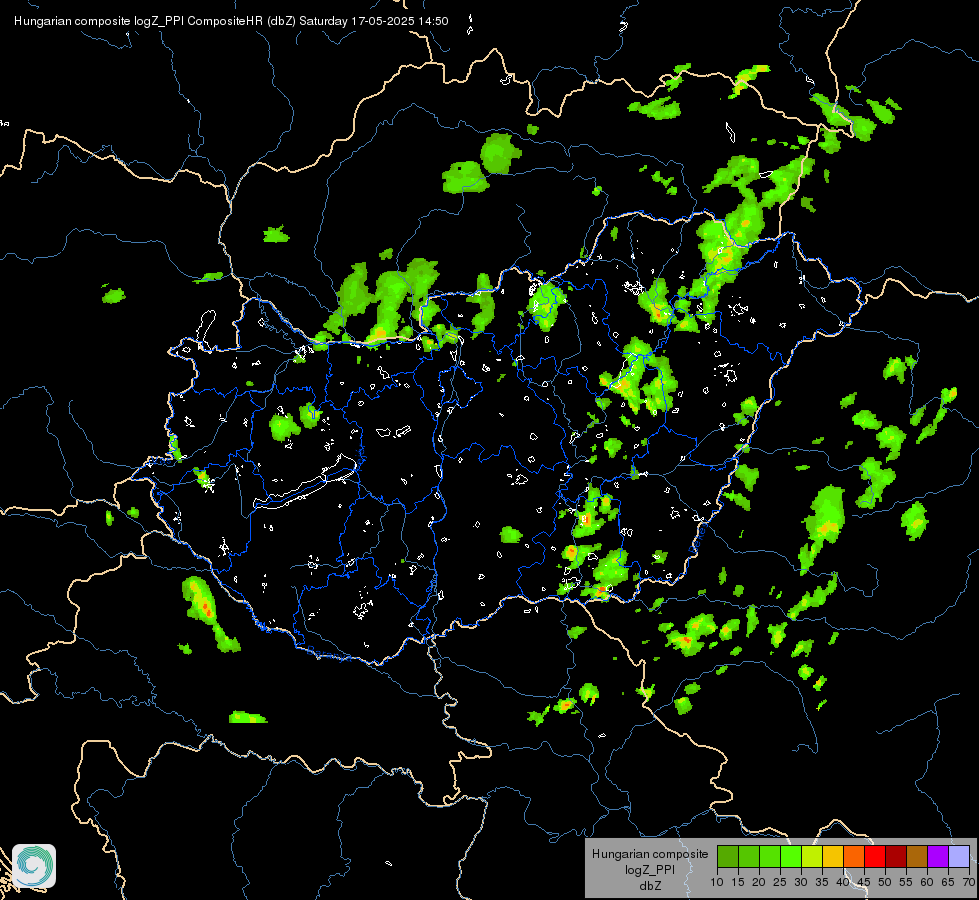
Task: Click the legend label 'logZ_PPI'
Action: pyautogui.click(x=650, y=869)
